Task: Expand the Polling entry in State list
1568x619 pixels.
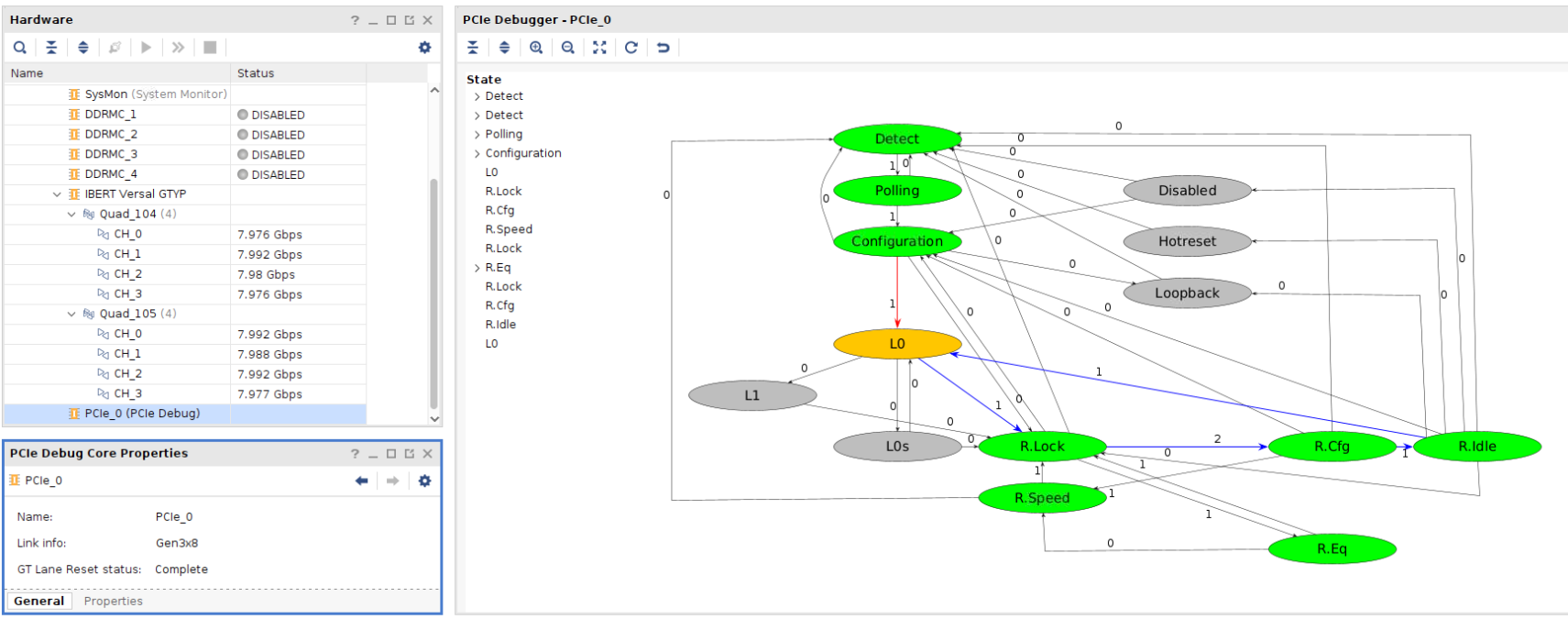Action: 477,135
